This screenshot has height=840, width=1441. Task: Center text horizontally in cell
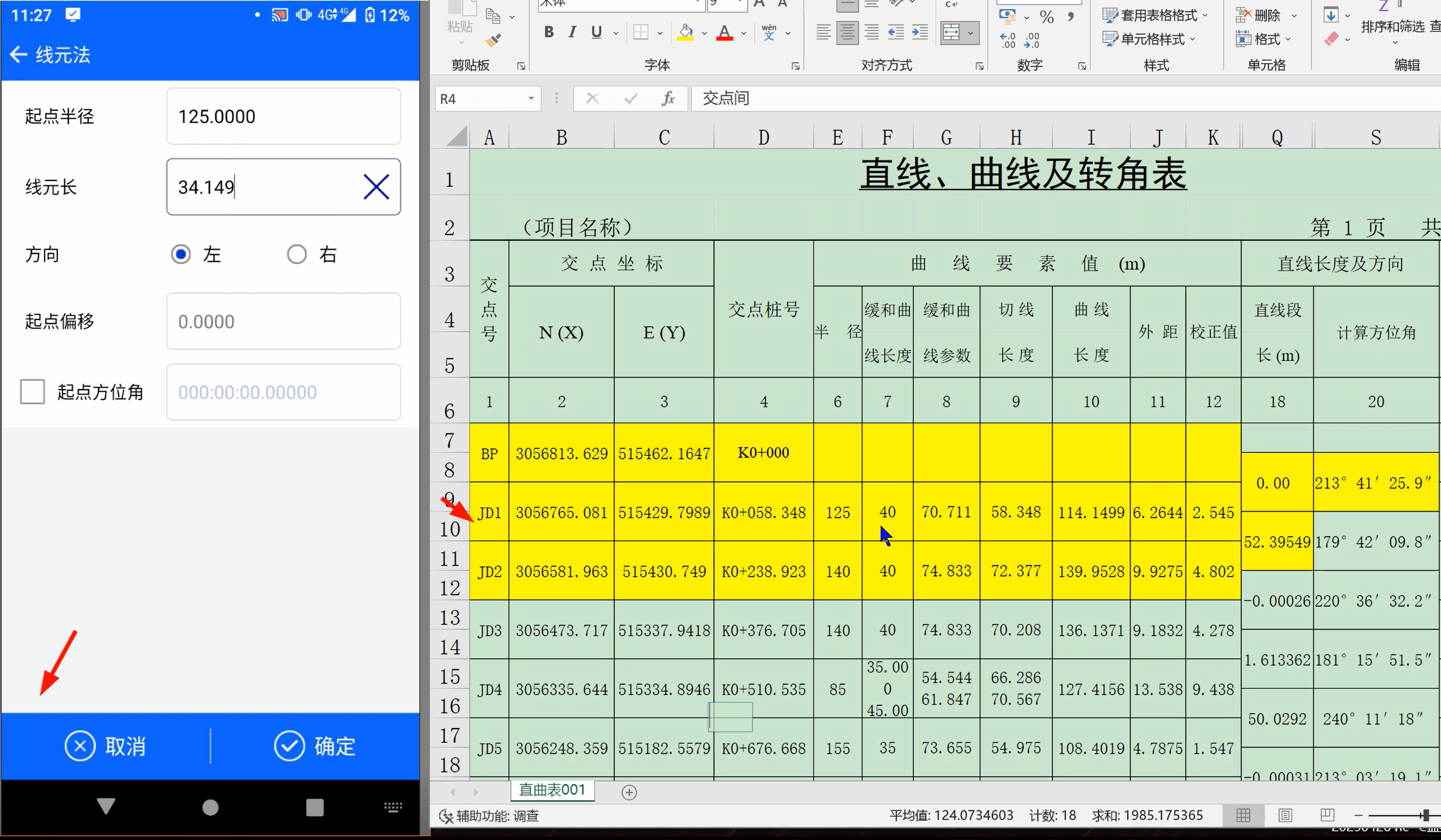click(x=847, y=32)
